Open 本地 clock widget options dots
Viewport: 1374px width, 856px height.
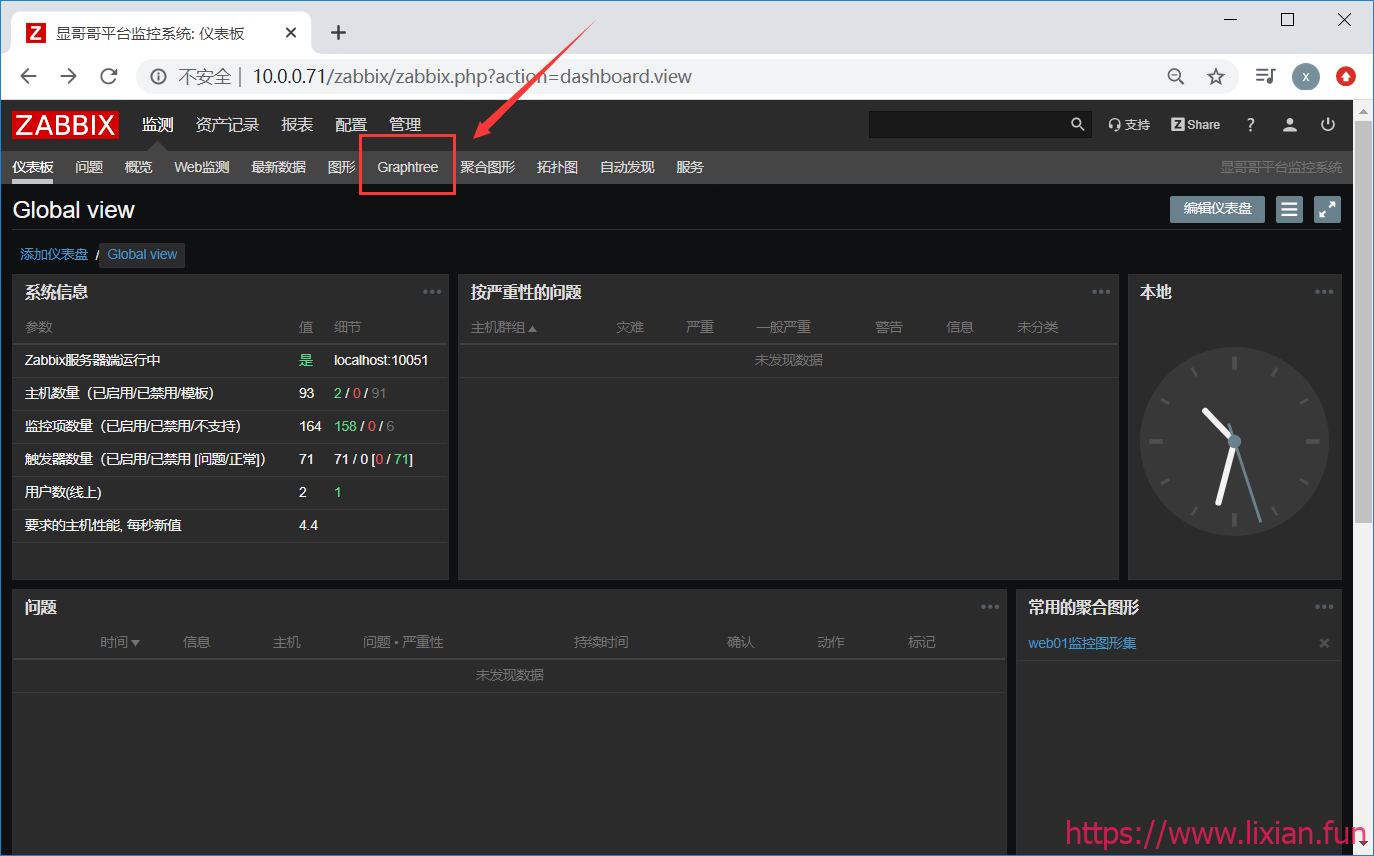(1324, 292)
